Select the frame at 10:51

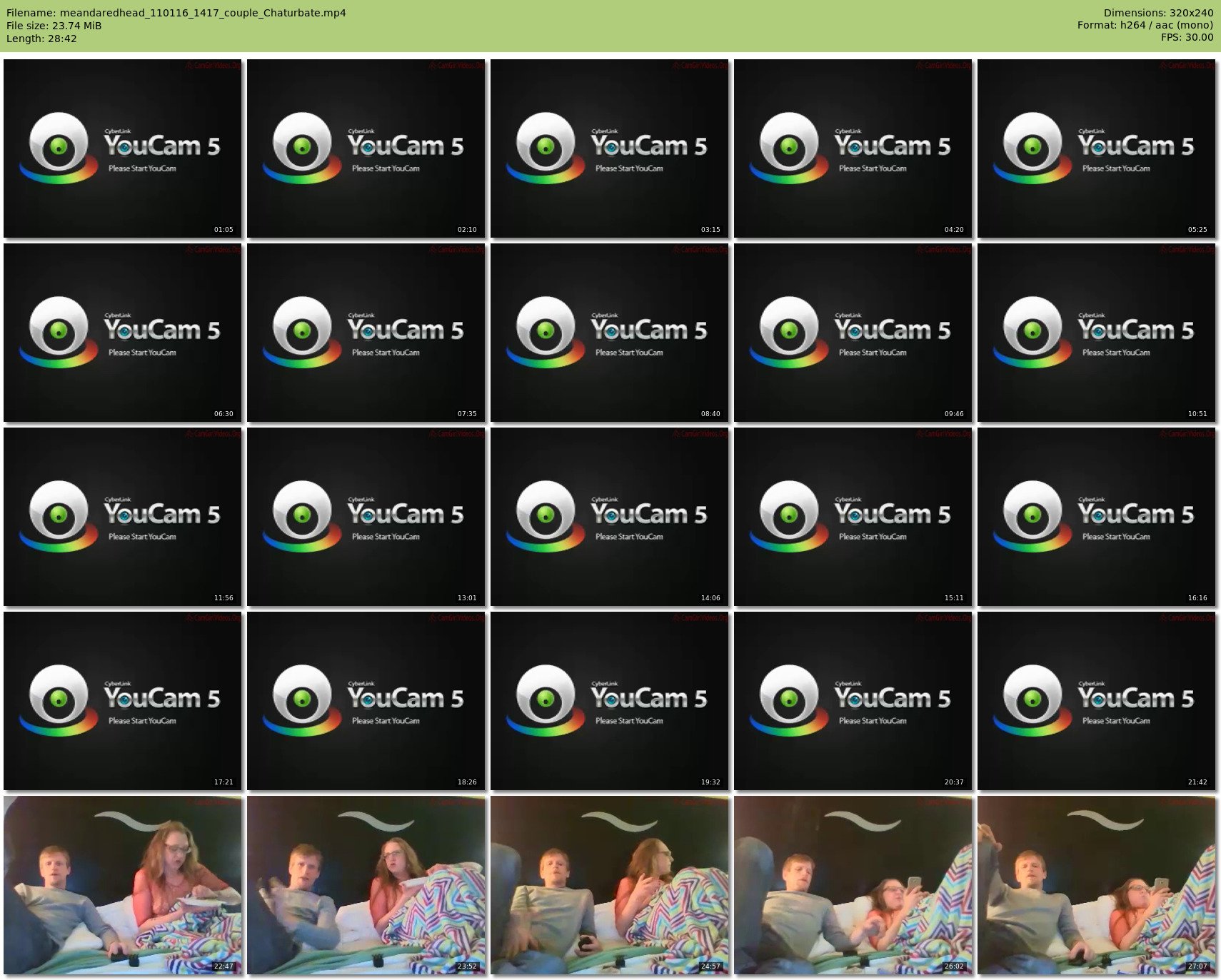pos(1097,333)
